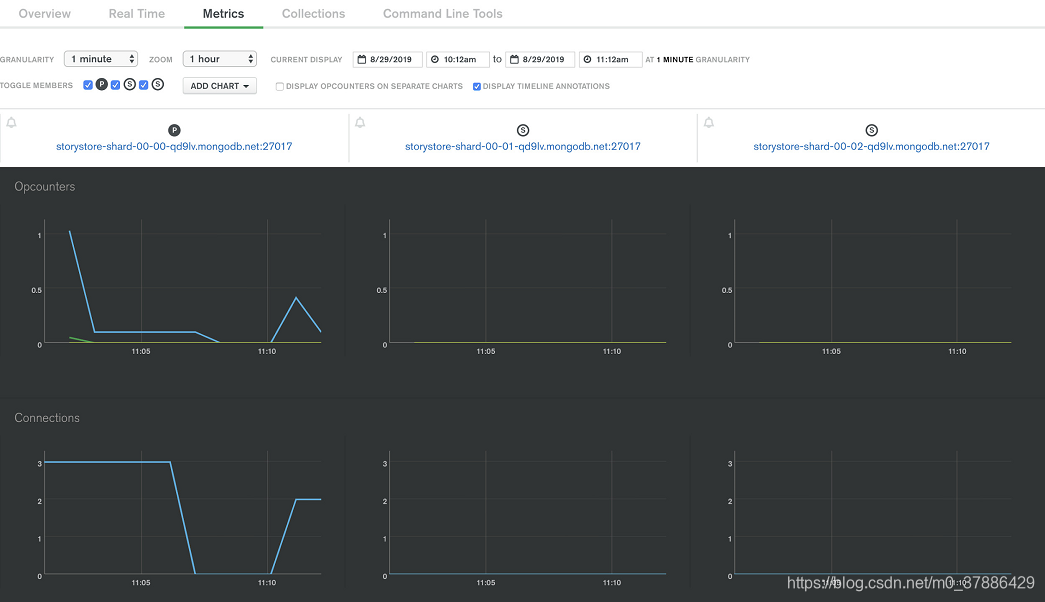
Task: Toggle the first secondary member checkbox
Action: 115,85
